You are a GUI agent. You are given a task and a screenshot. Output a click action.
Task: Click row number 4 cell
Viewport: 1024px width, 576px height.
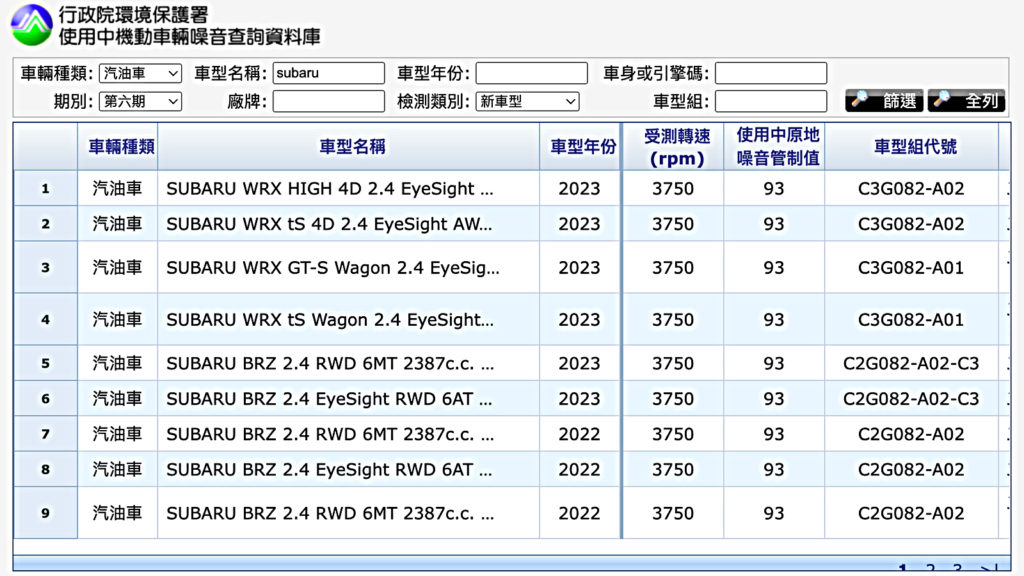coord(46,319)
